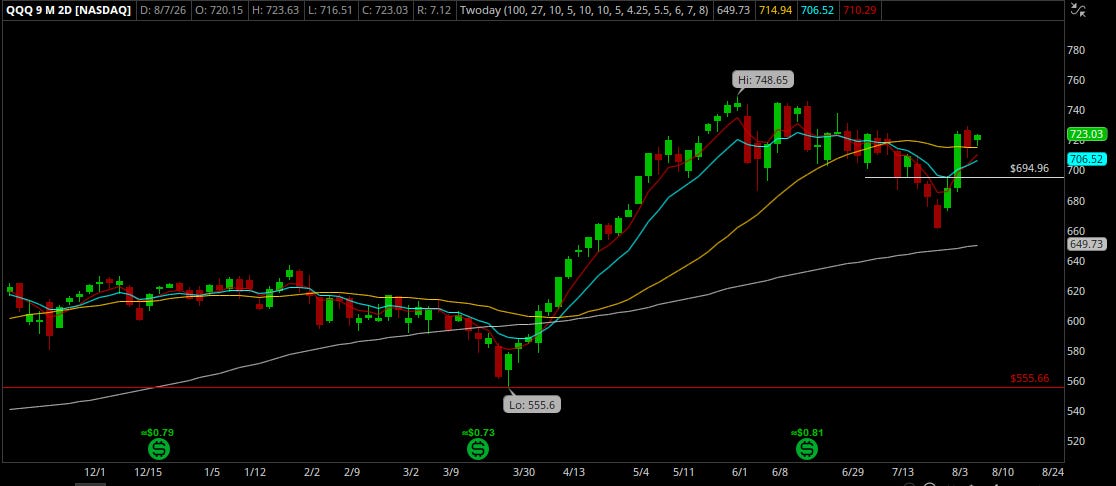Select the $694.96 price level label
Screen dimensions: 1116x486
[1029, 169]
